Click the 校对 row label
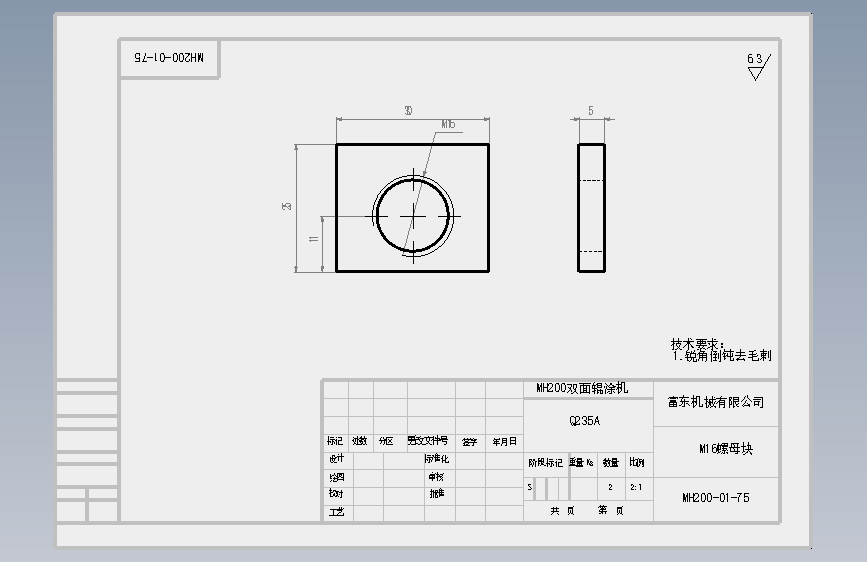867x562 pixels. point(336,493)
